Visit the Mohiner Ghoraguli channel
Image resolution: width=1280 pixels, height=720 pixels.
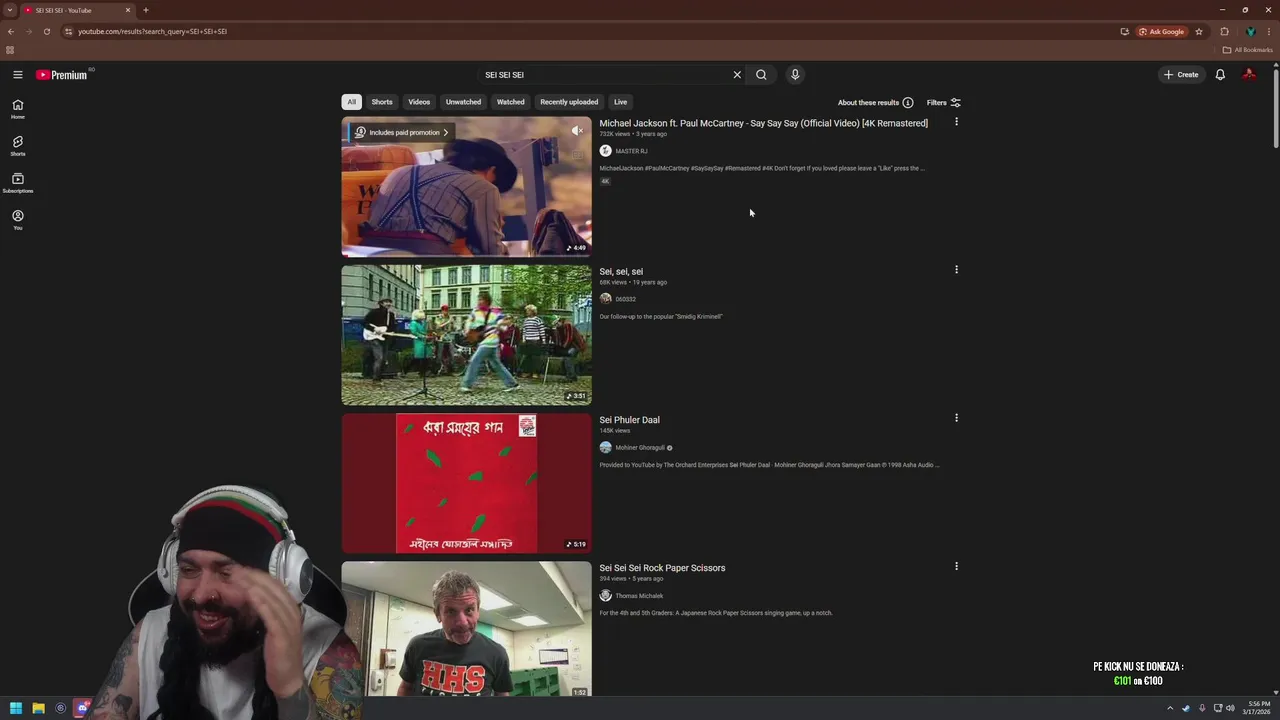coord(640,448)
